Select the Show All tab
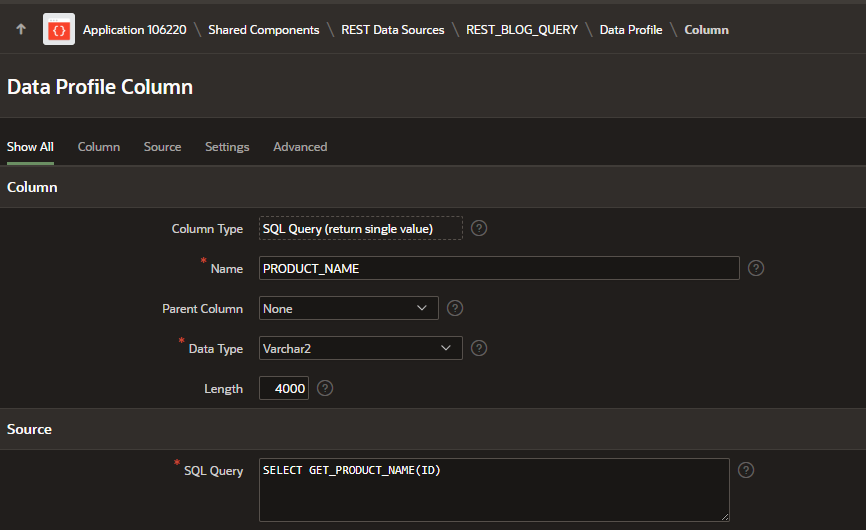The image size is (866, 530). pyautogui.click(x=30, y=147)
